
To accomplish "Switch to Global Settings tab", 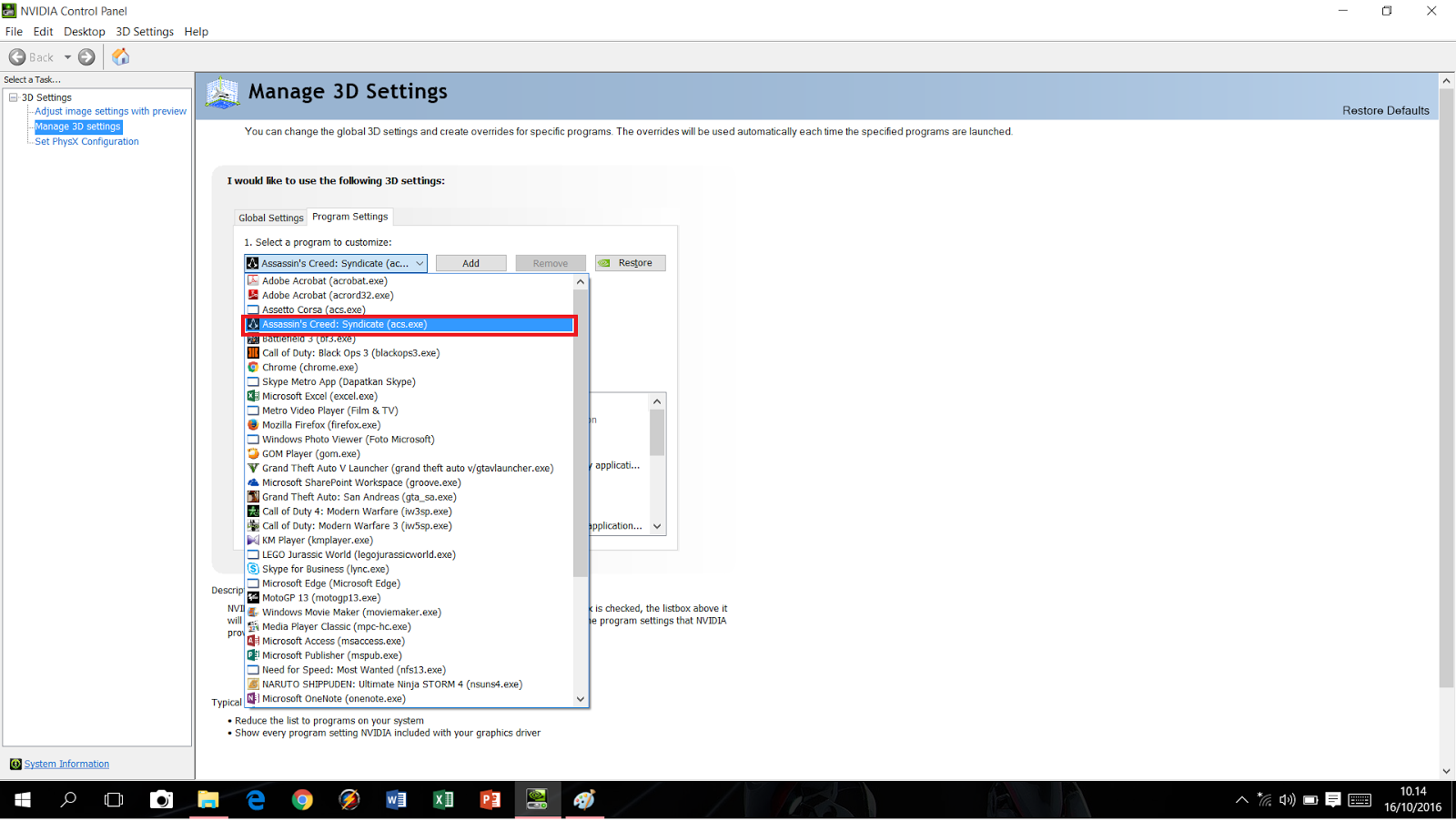I will point(271,218).
